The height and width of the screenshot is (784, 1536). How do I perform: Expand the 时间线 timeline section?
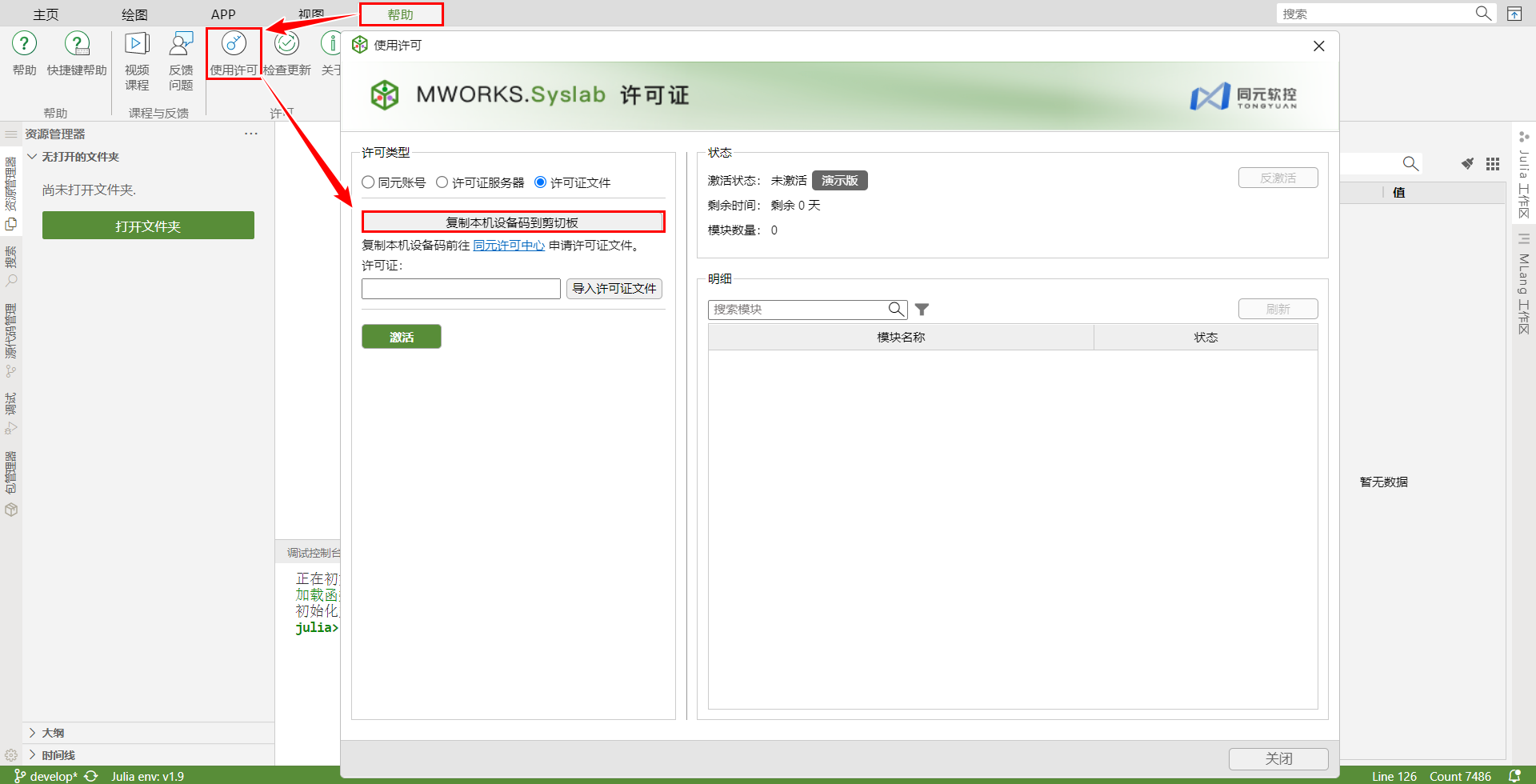coord(32,754)
